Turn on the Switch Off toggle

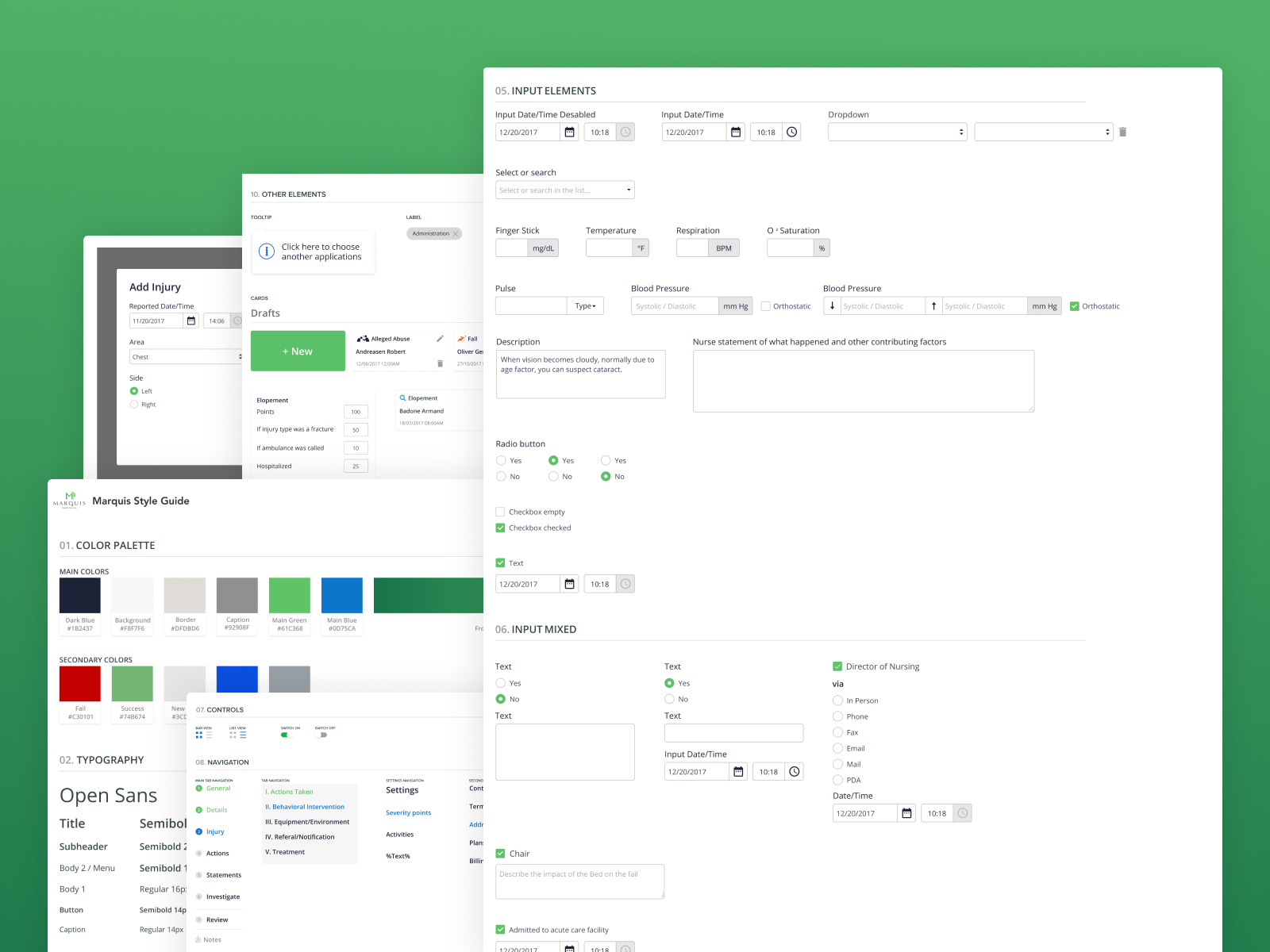click(321, 735)
